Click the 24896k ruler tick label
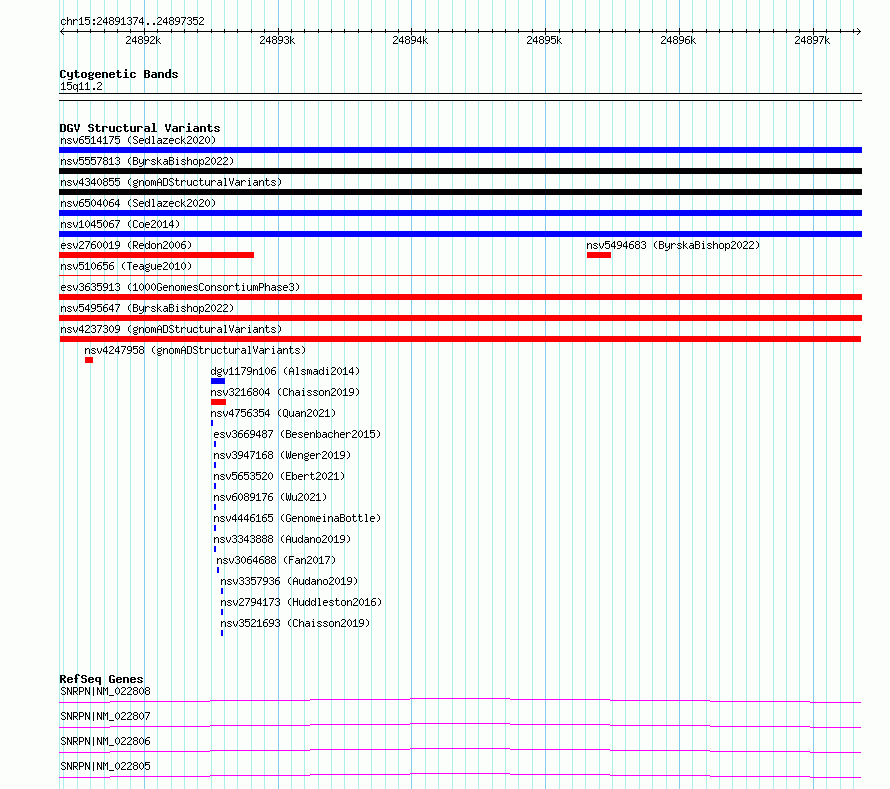Screen dimensions: 890x789 point(678,40)
